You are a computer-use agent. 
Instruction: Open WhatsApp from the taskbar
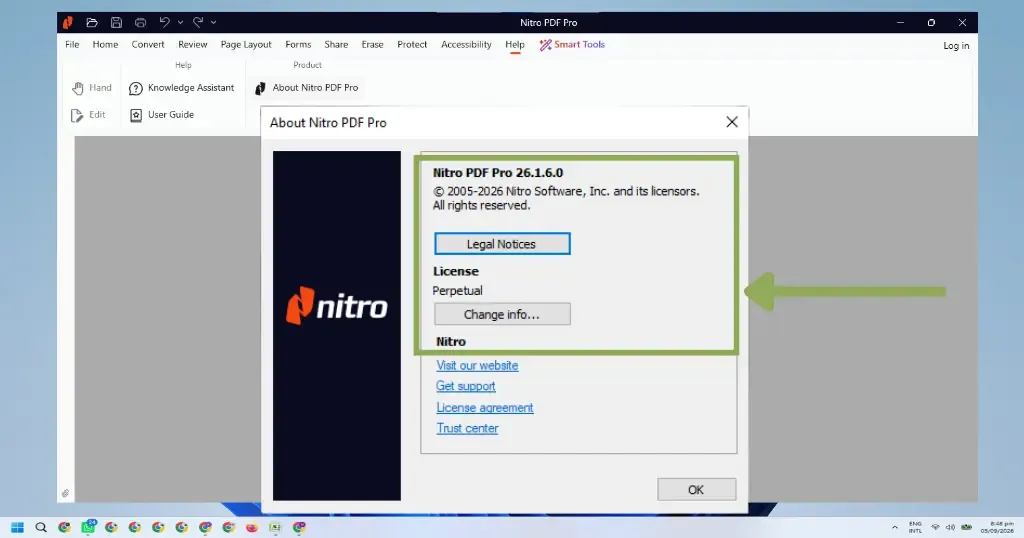coord(88,528)
